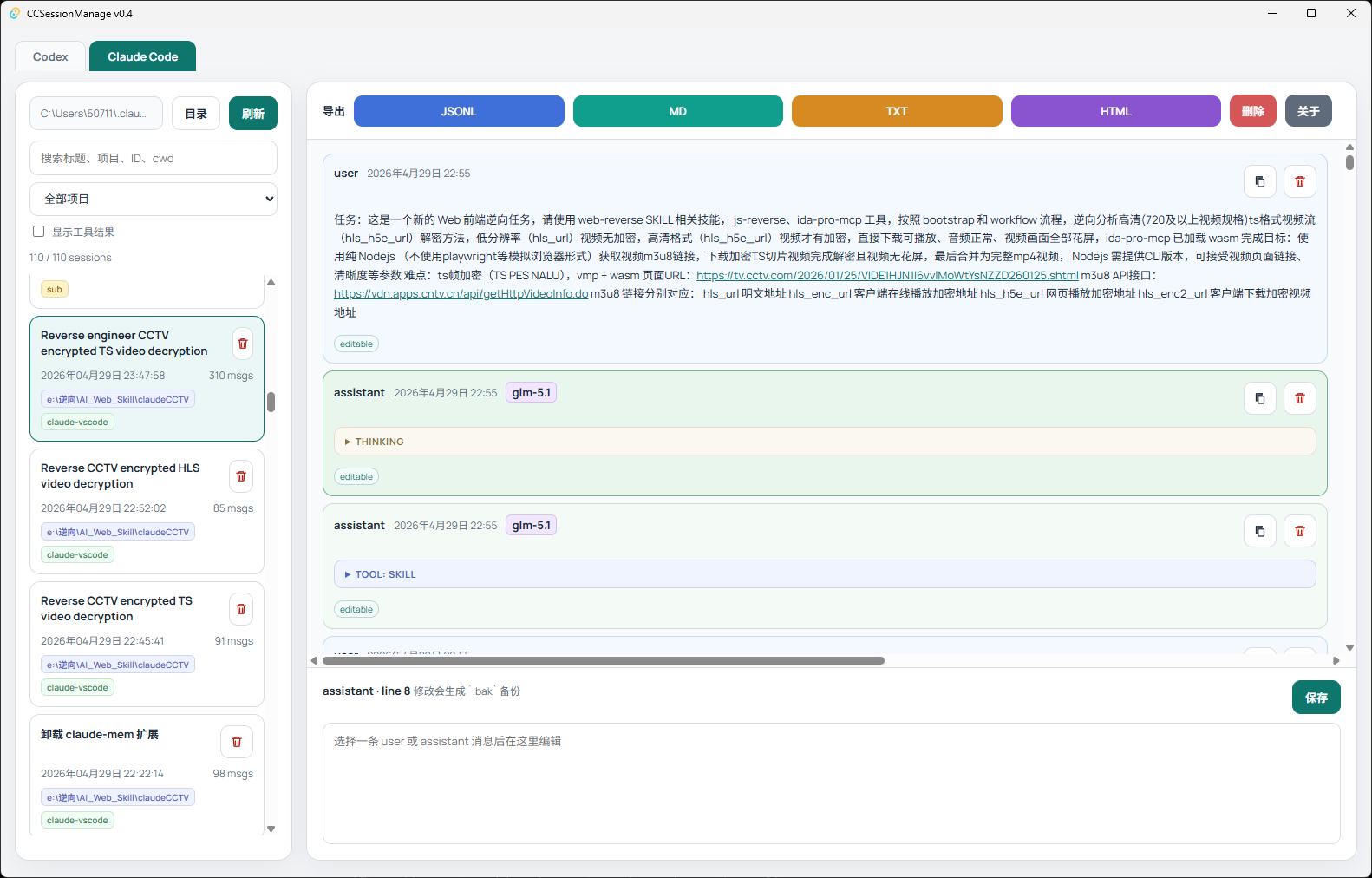Export session as HTML
Screen dimensions: 1372x878
1116,111
